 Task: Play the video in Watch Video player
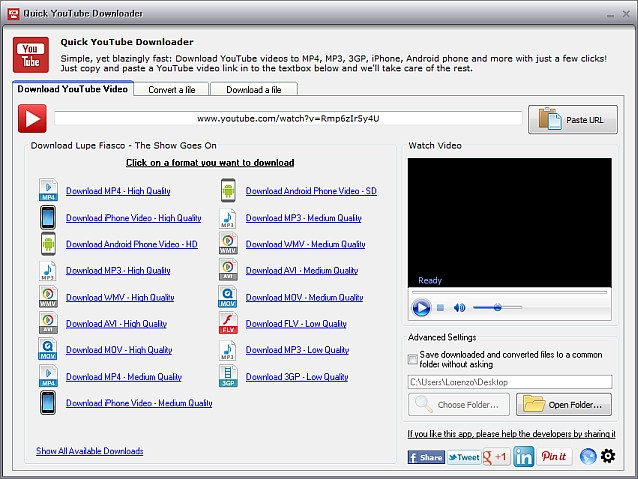pos(421,307)
